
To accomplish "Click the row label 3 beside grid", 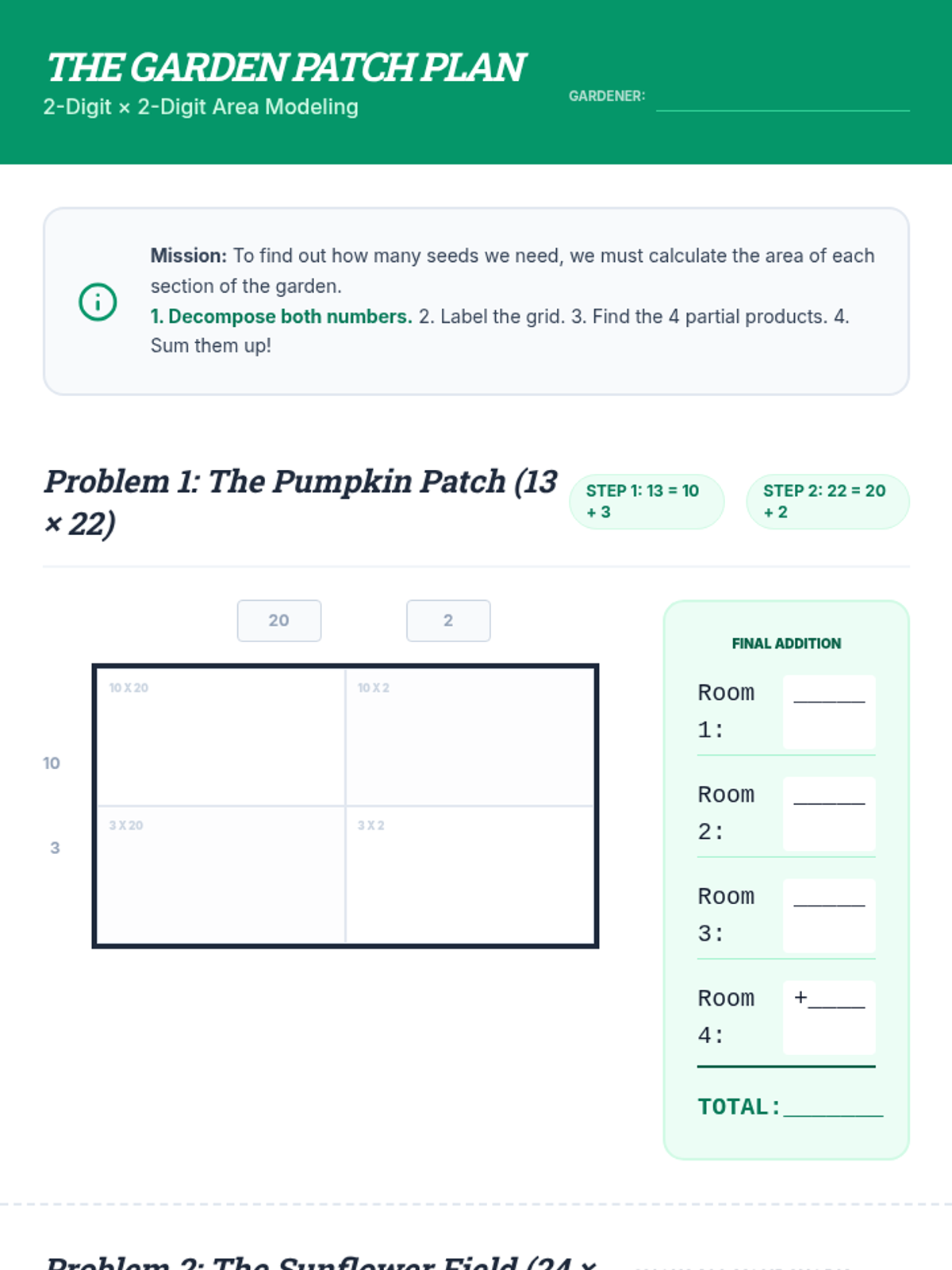I will point(55,848).
